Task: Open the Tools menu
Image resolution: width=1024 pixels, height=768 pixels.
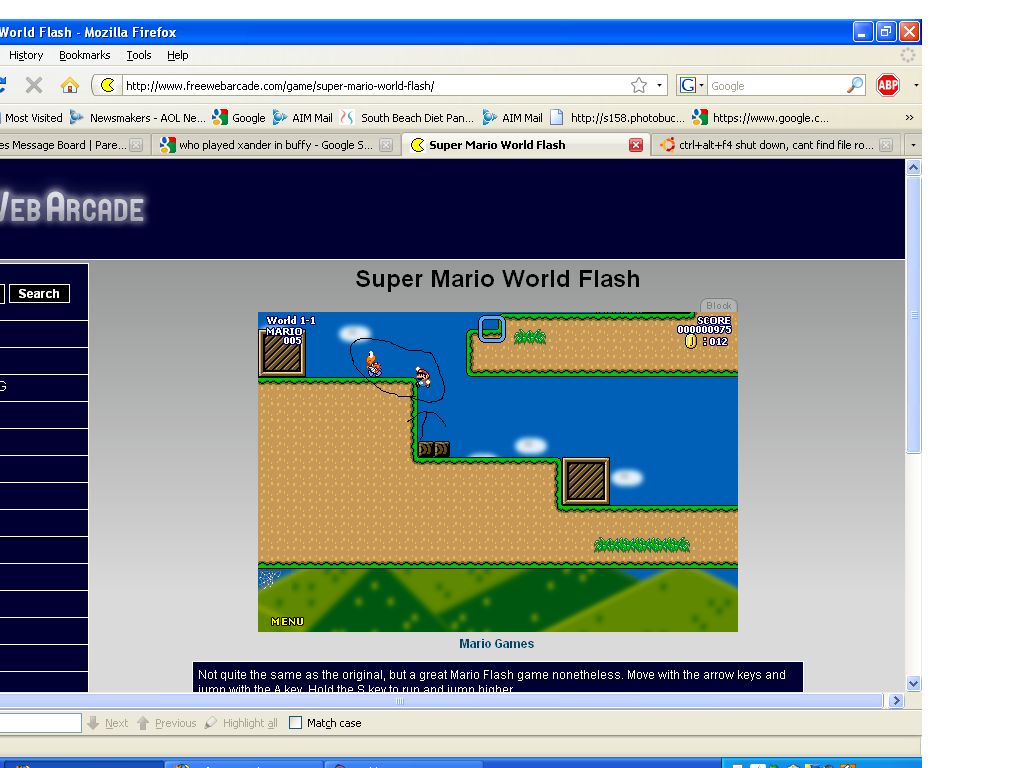Action: click(x=139, y=55)
